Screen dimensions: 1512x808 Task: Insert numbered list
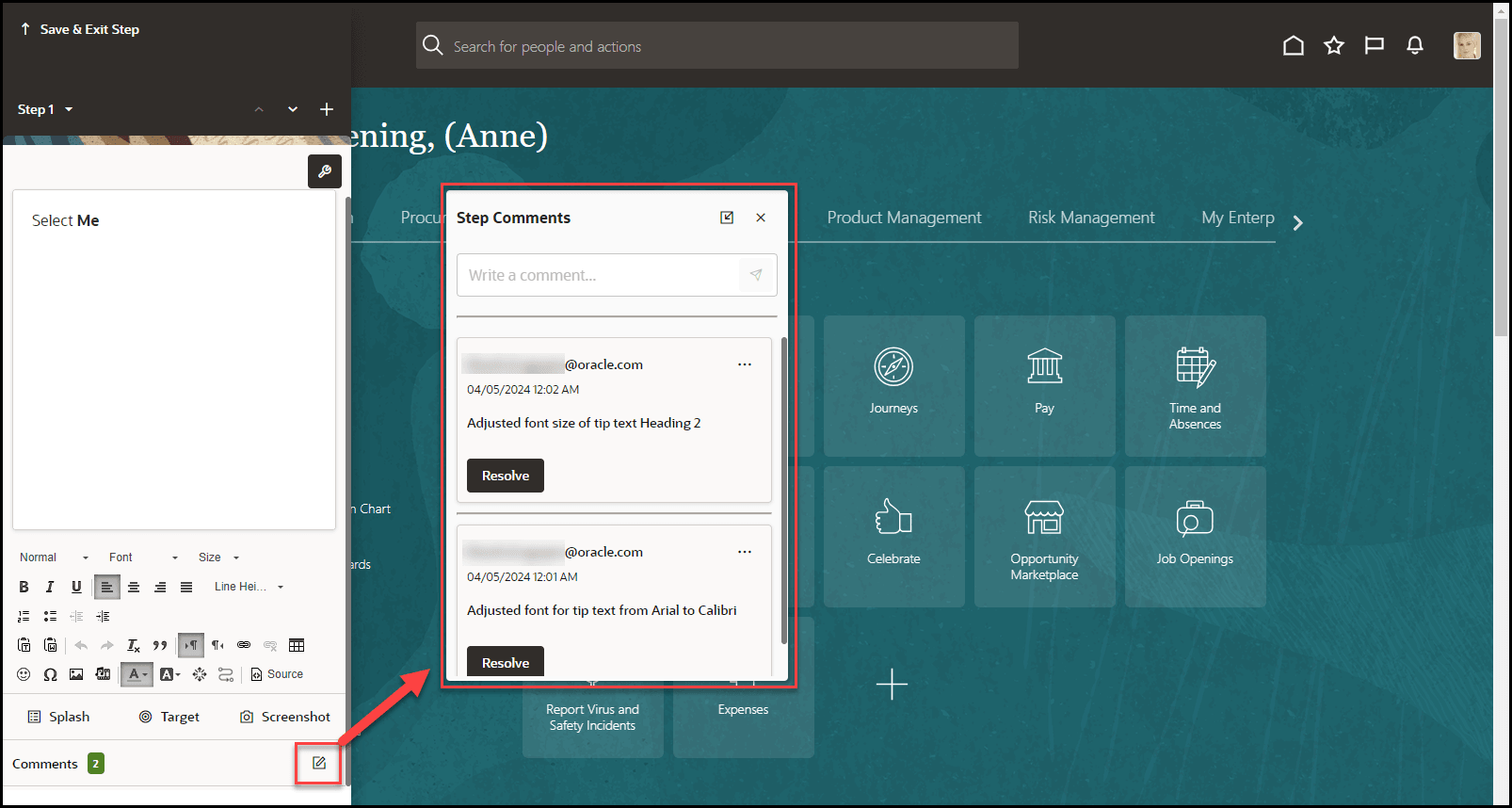(x=24, y=616)
